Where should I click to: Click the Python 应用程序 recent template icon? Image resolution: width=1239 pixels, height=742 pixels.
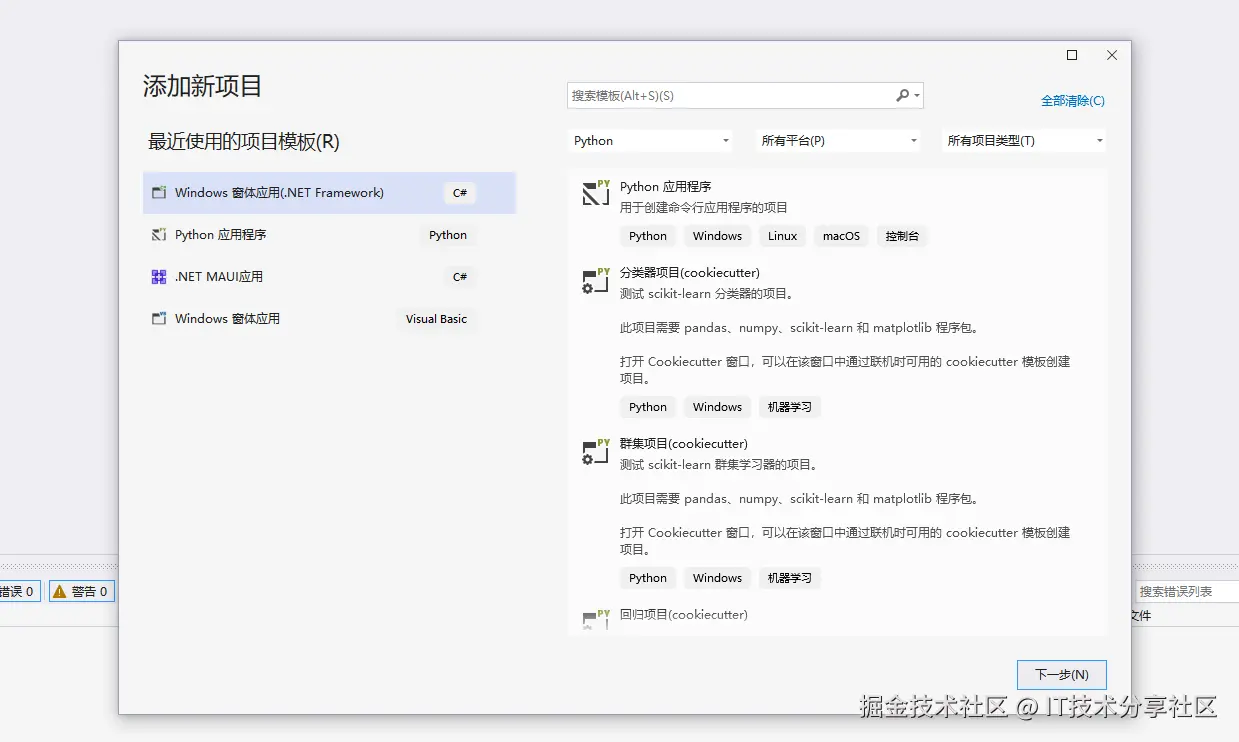(158, 235)
